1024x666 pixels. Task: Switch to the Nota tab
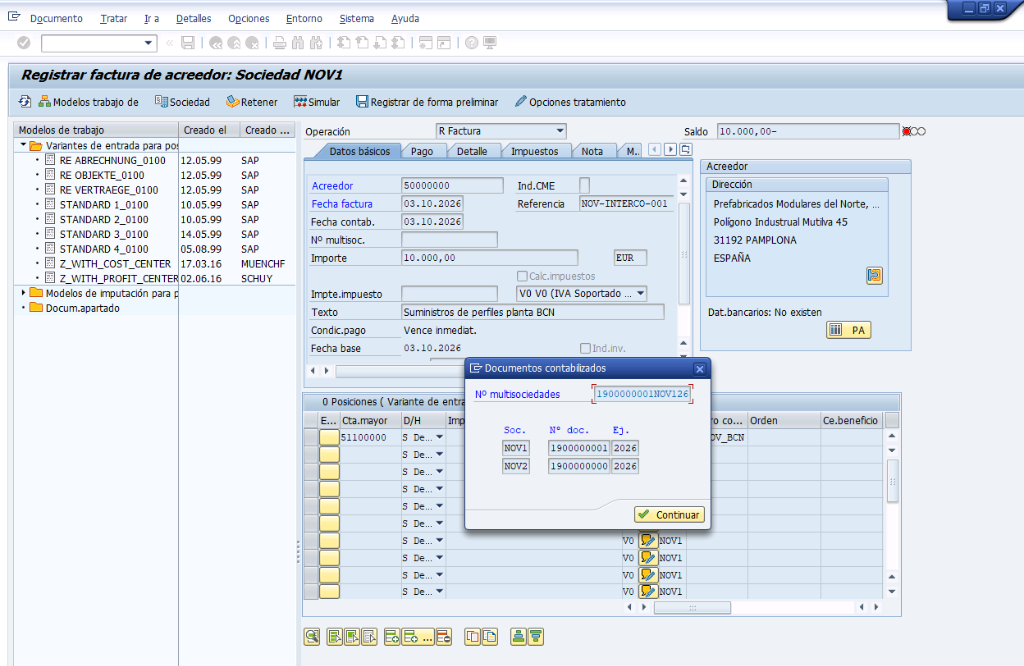592,151
